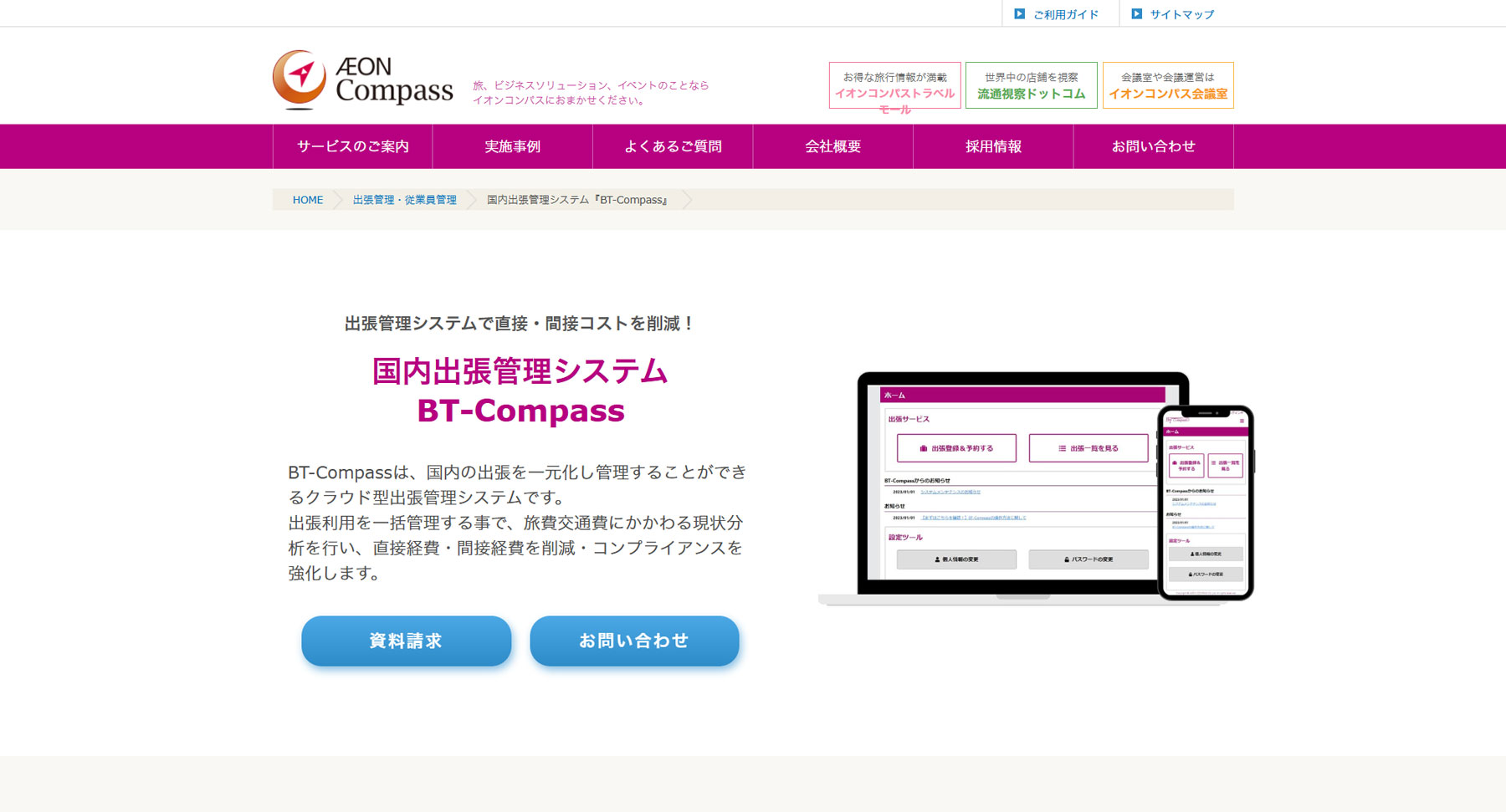Click the 出張管理システムで直接・間接コストを削減！ tagline
The width and height of the screenshot is (1506, 812).
pyautogui.click(x=520, y=324)
